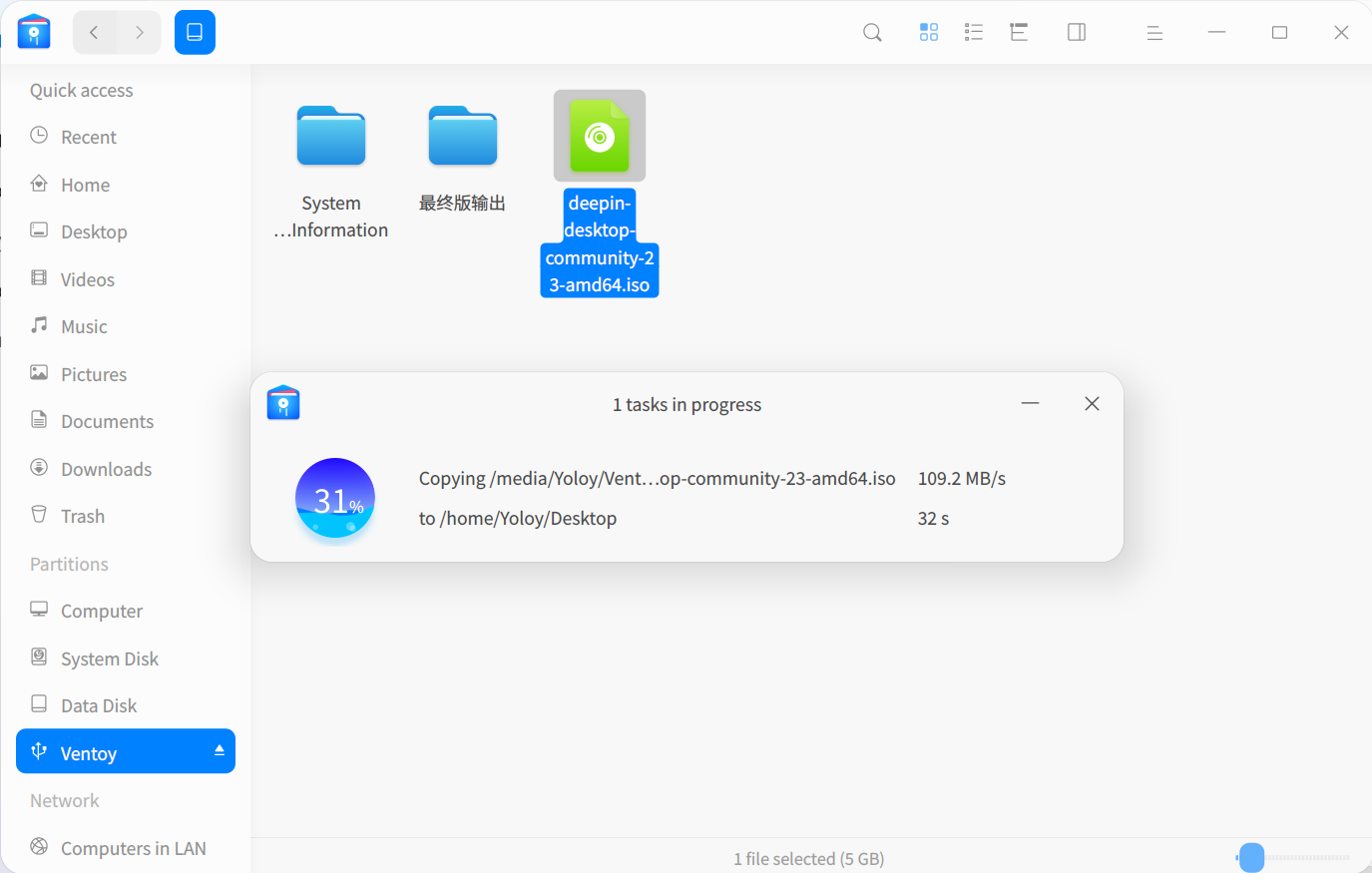The height and width of the screenshot is (873, 1372).
Task: Switch to tree view mode
Action: tap(1019, 32)
